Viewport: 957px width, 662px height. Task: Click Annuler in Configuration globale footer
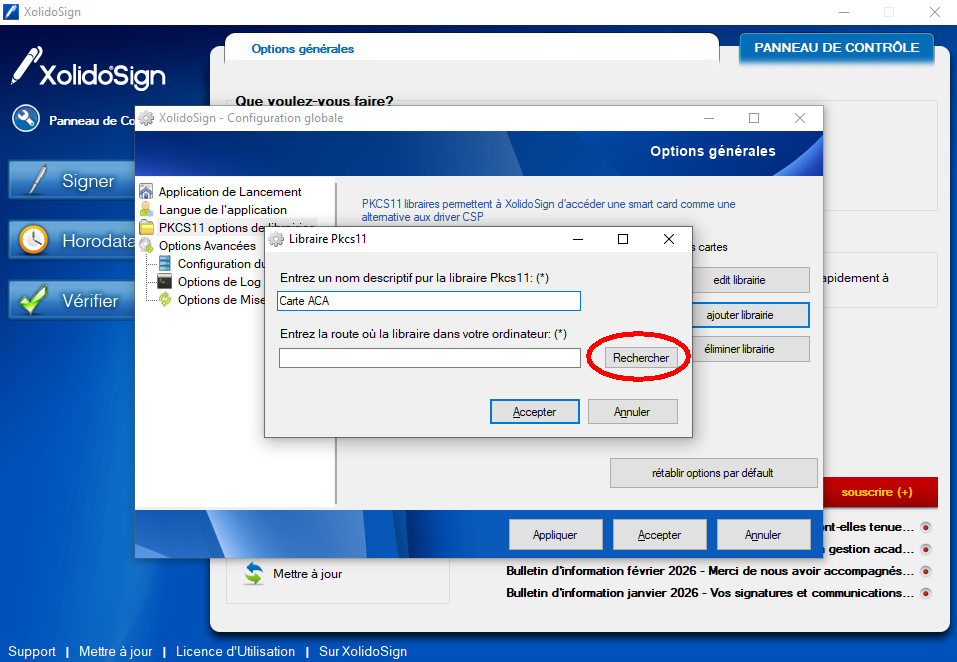764,535
